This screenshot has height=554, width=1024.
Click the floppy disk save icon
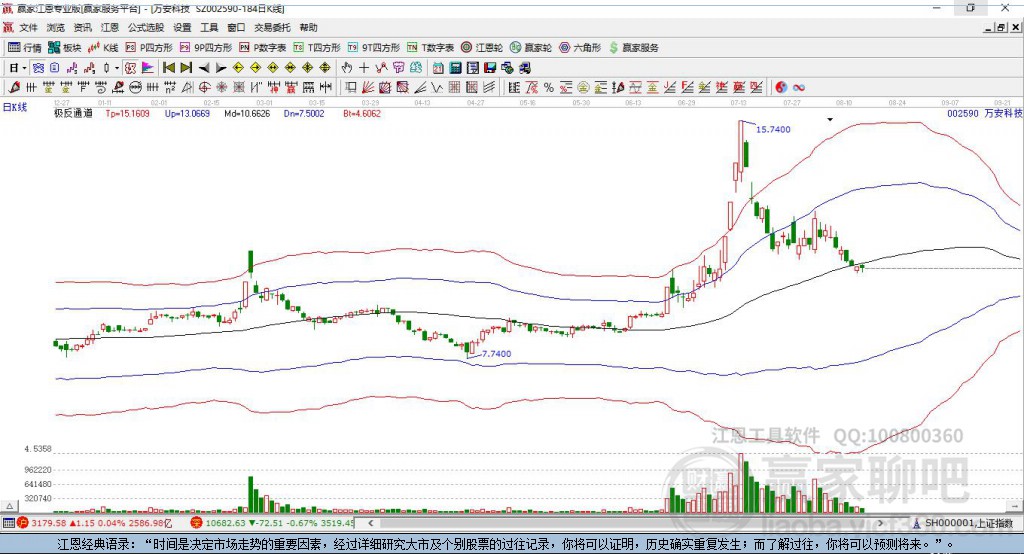point(490,68)
